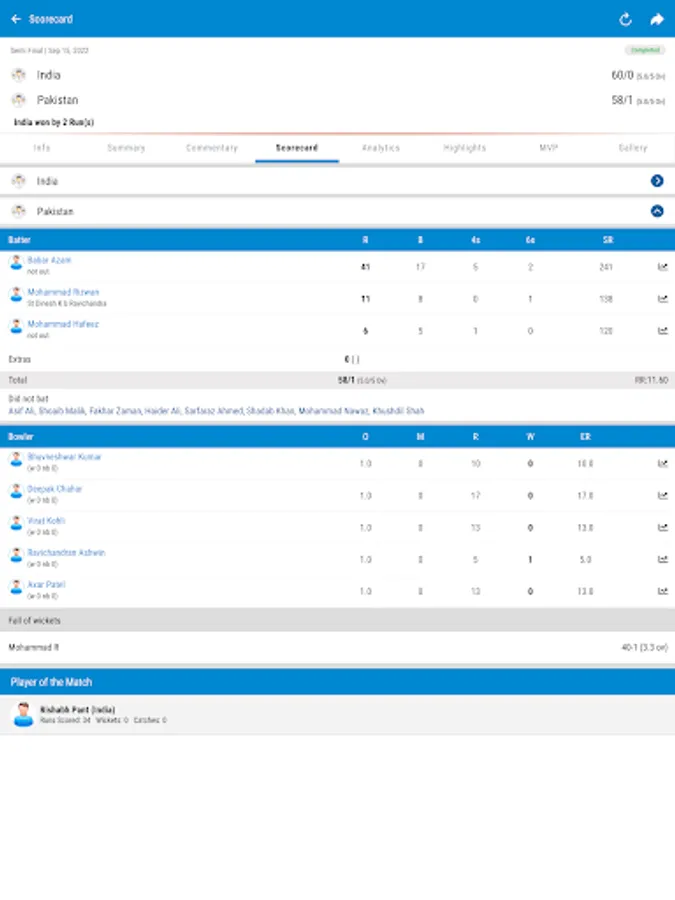Tap the SR column header
This screenshot has width=675, height=900.
(608, 240)
